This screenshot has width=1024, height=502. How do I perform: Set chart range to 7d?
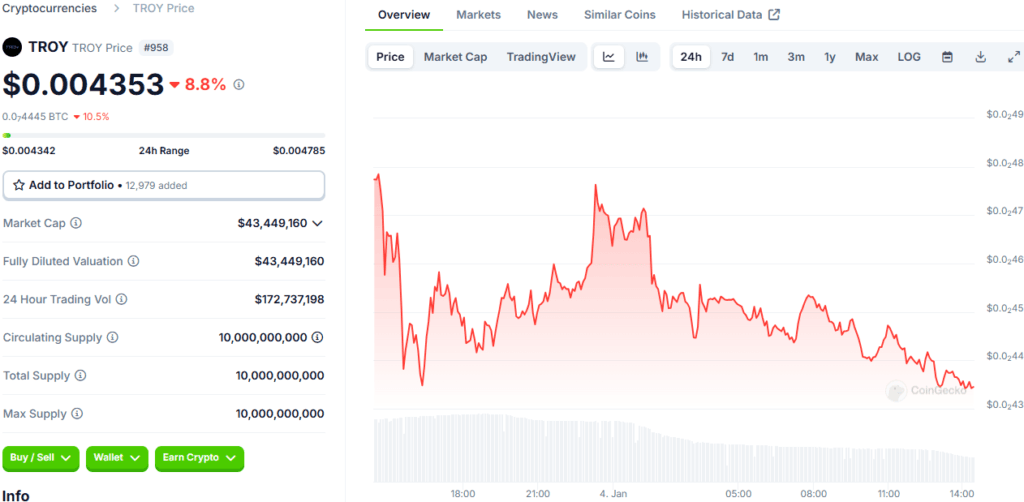[728, 57]
